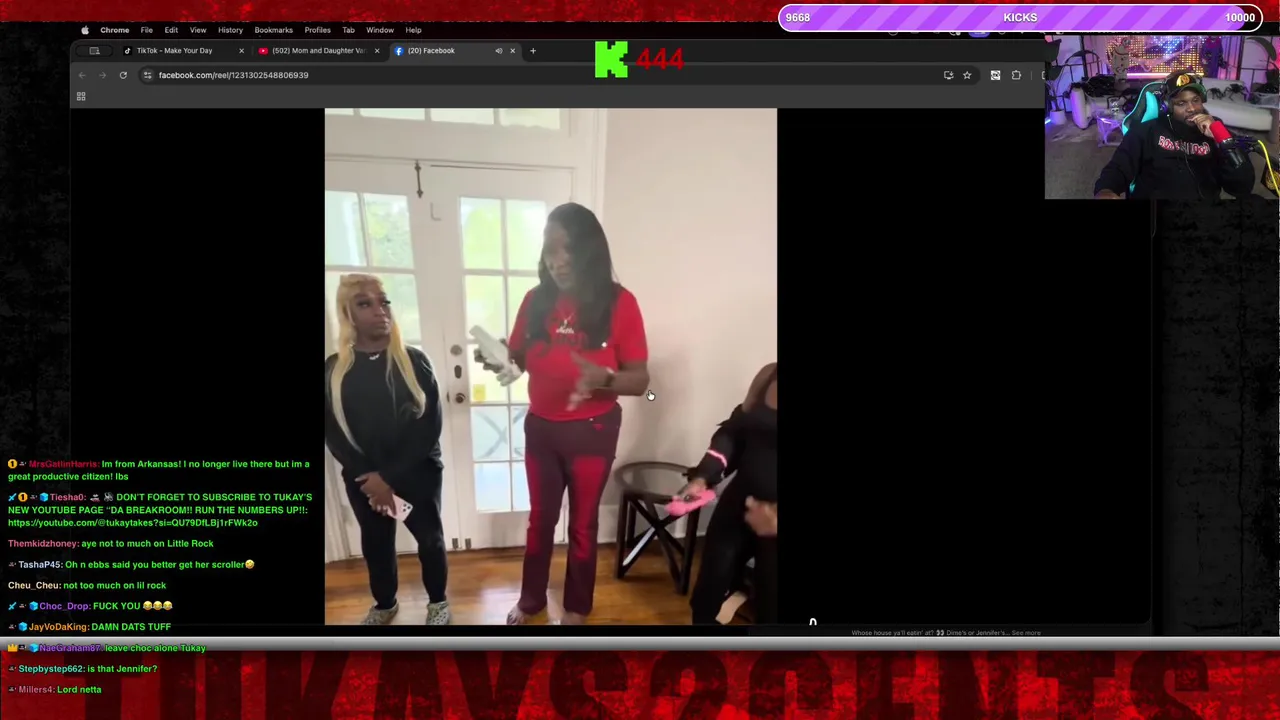Click the KICKS goal progress bar
This screenshot has width=1280, height=720.
click(x=1020, y=17)
